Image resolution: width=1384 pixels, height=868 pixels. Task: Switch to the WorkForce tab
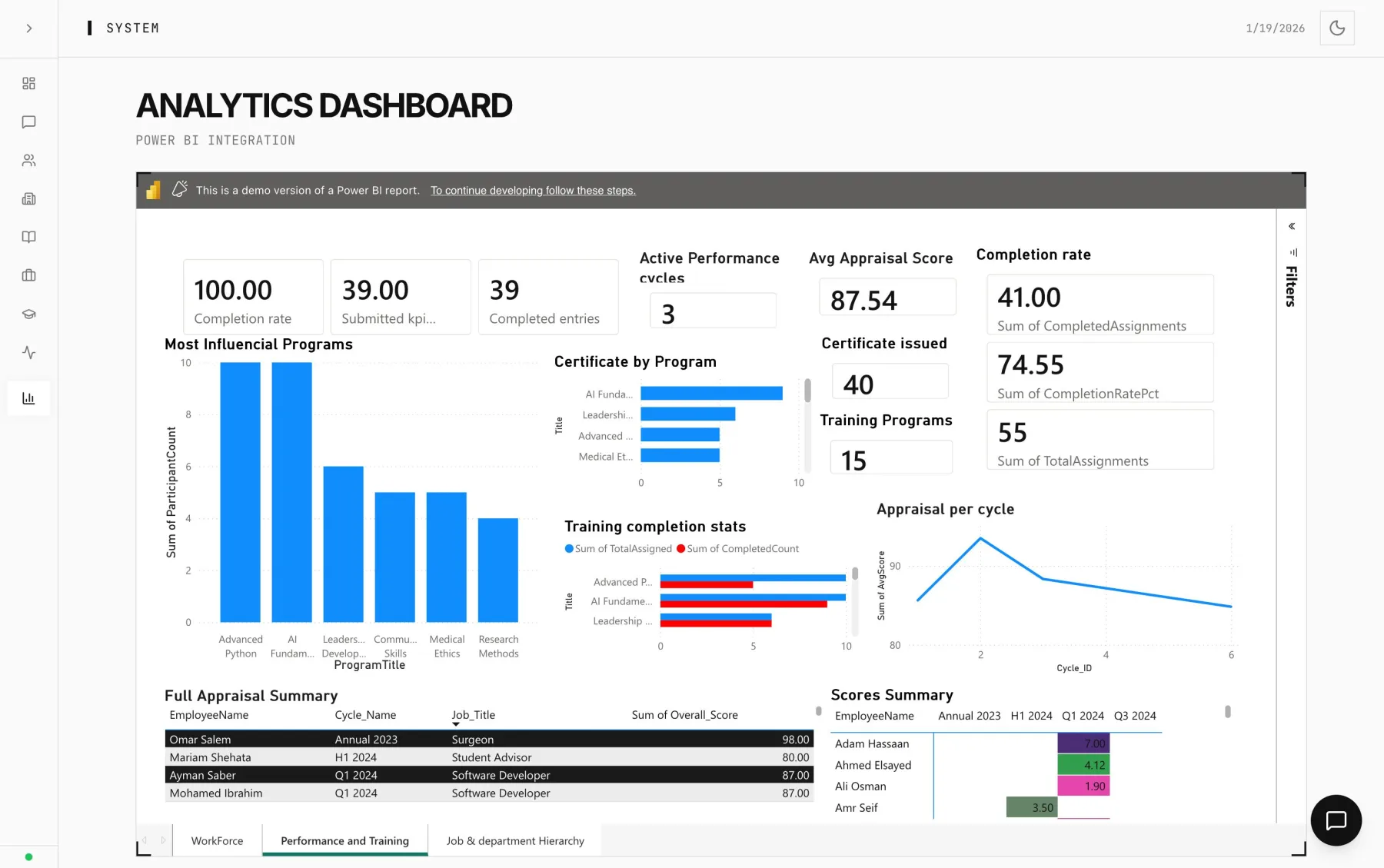point(217,840)
